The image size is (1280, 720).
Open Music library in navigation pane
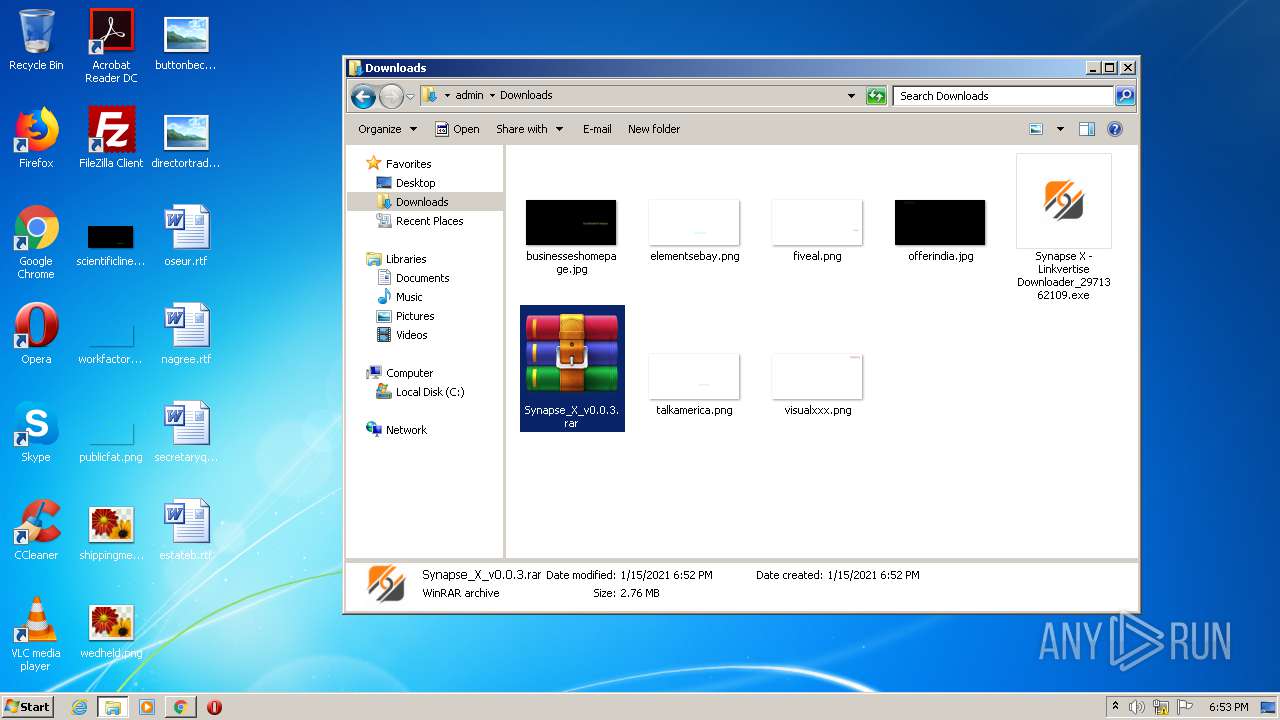[x=400, y=297]
